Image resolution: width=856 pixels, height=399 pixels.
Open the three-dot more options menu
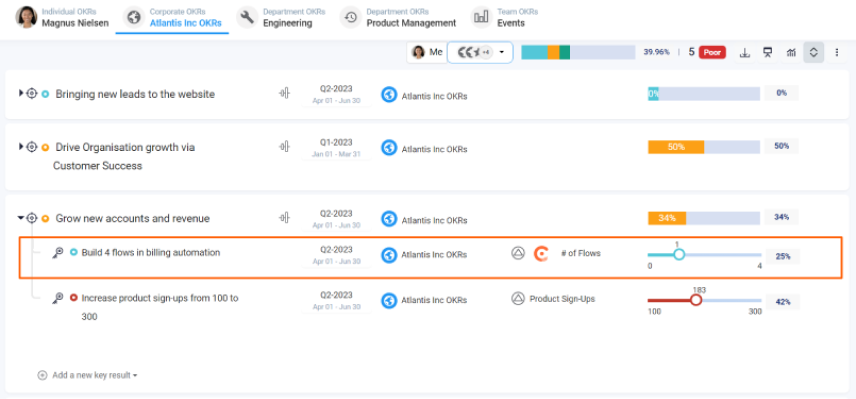(x=836, y=52)
